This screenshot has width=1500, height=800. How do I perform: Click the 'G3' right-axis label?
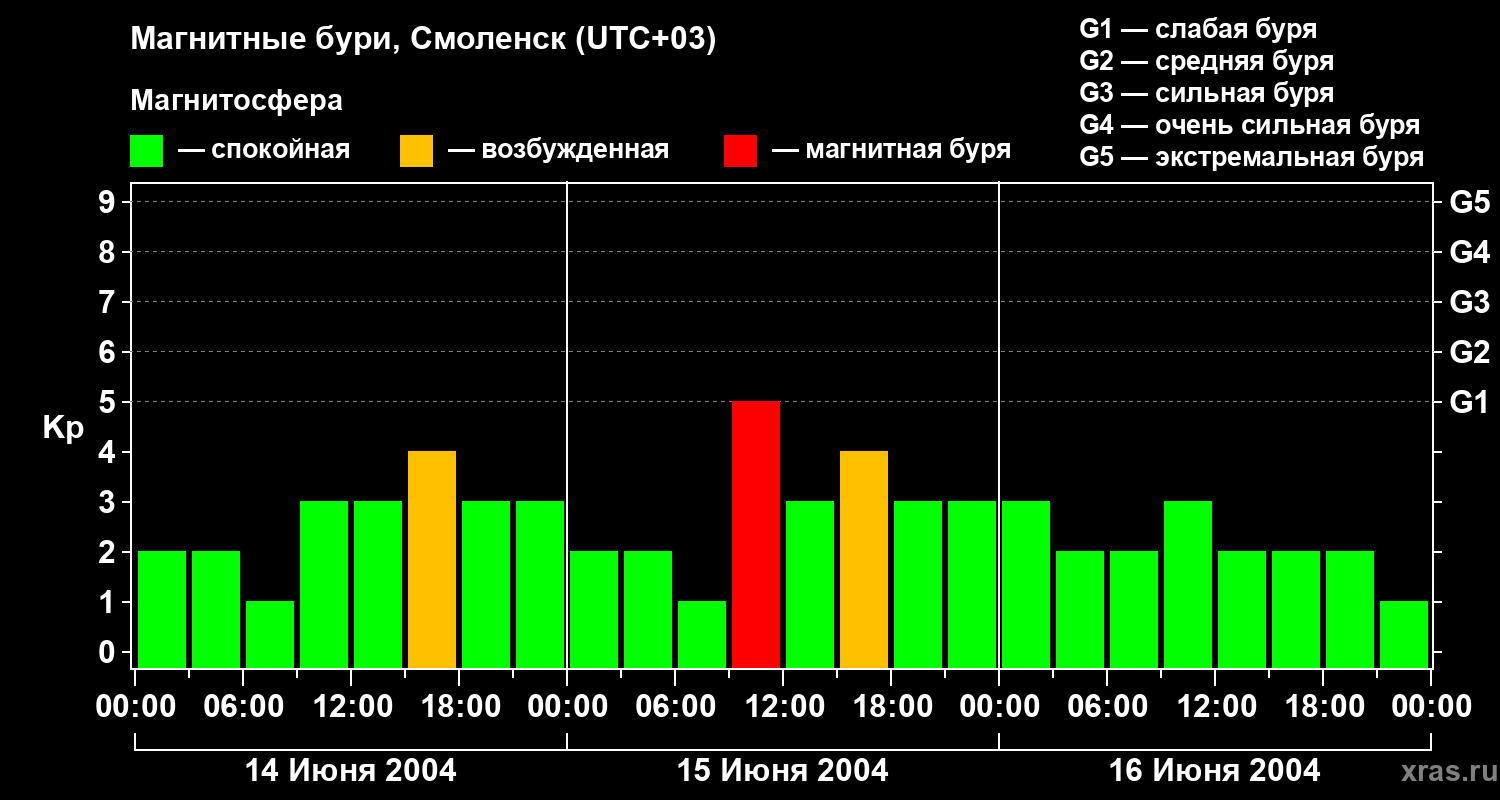[x=1469, y=302]
